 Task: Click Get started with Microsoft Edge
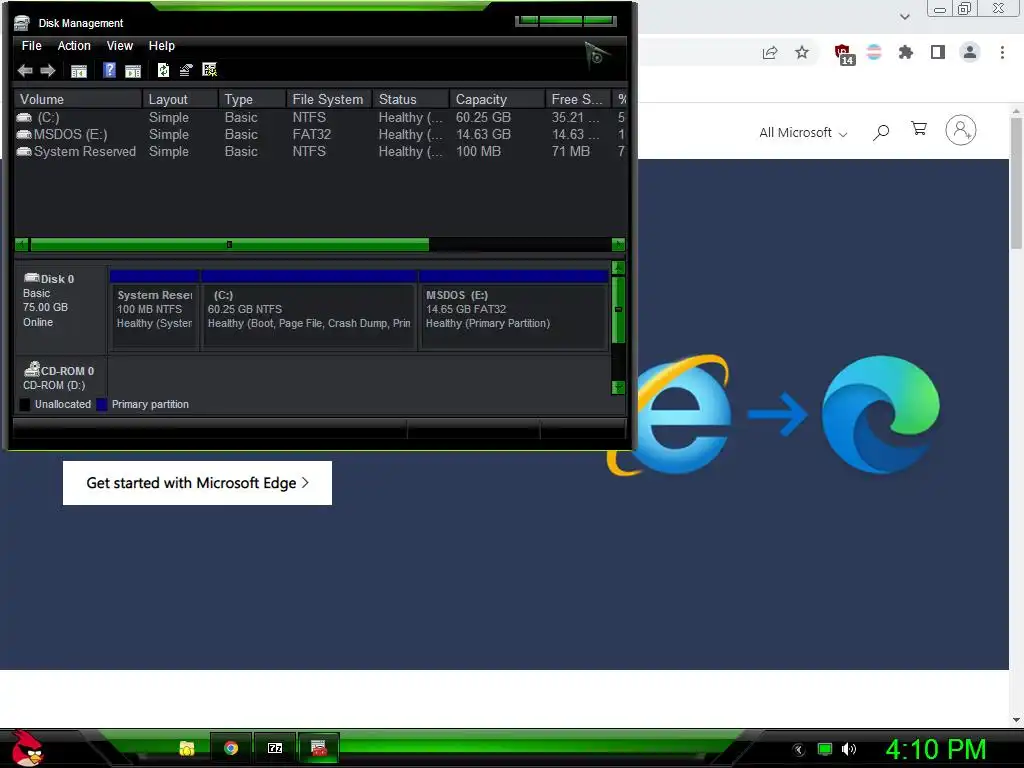click(197, 483)
